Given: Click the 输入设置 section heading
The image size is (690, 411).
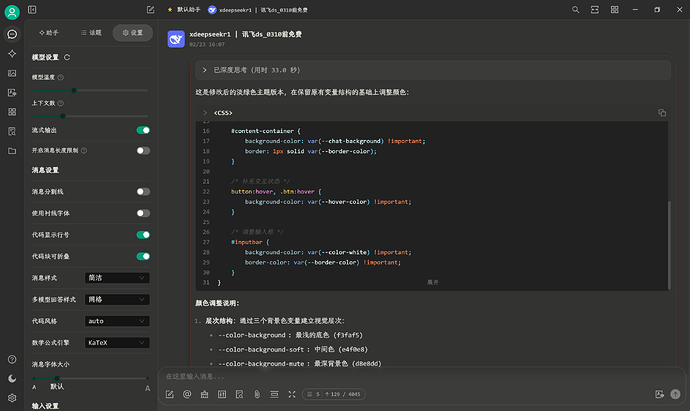Looking at the screenshot, I should pos(45,406).
